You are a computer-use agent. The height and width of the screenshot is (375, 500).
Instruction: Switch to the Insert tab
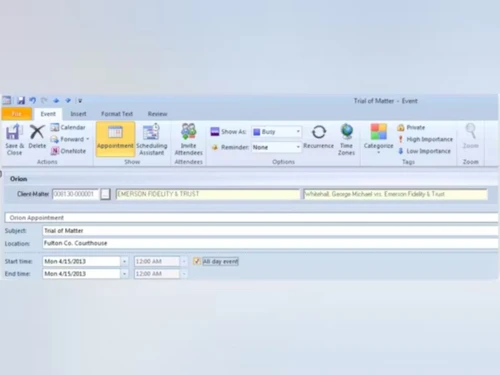tap(78, 114)
